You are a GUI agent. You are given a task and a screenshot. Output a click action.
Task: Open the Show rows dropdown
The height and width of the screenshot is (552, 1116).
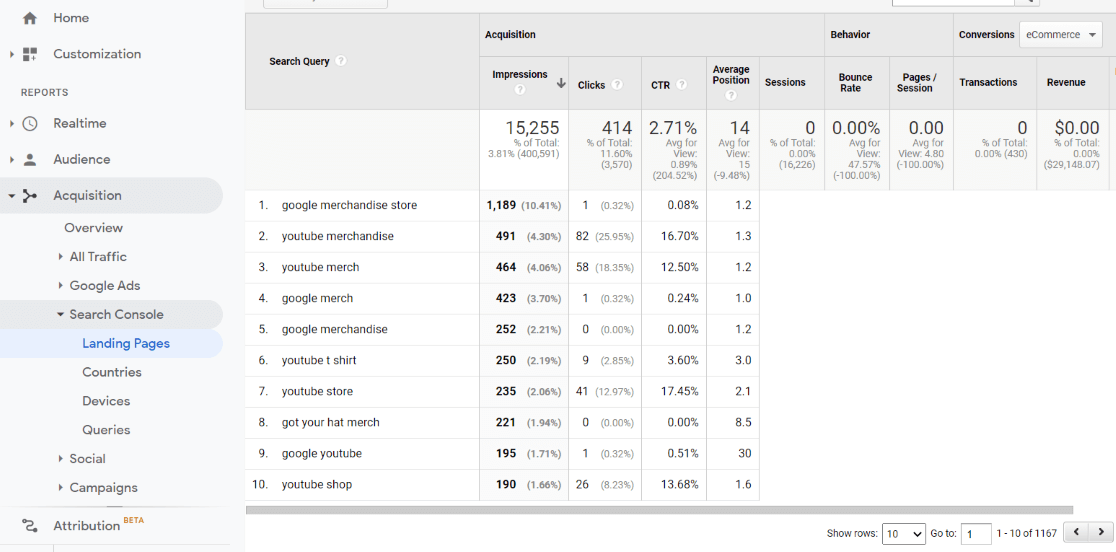pos(904,533)
